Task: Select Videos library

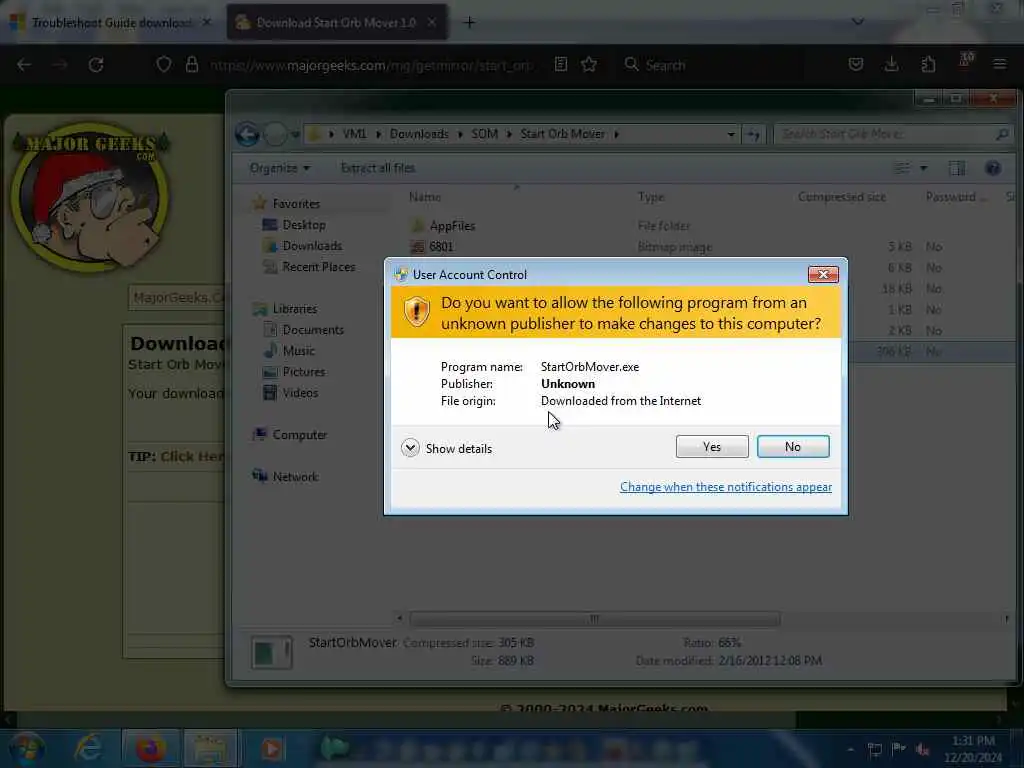Action: [300, 392]
